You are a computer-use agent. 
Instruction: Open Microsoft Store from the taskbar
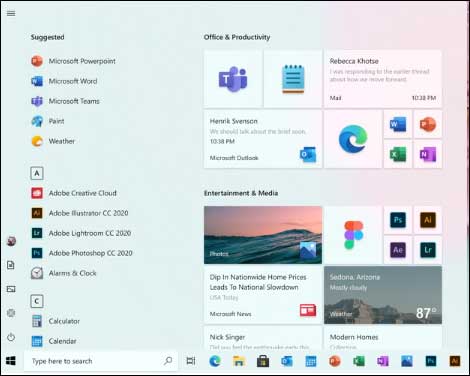263,361
